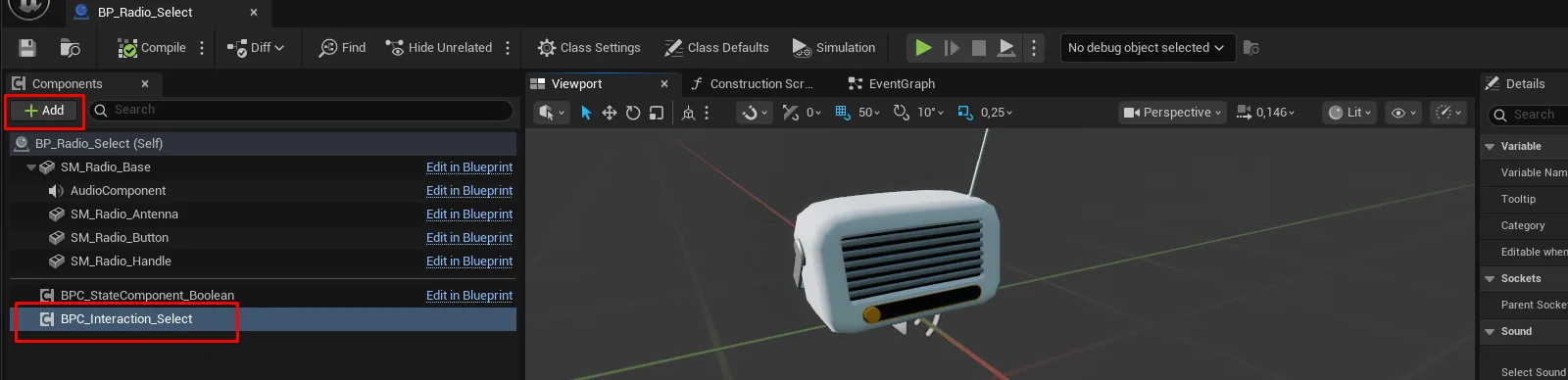1568x380 pixels.
Task: Open Class Defaults
Action: [x=716, y=48]
